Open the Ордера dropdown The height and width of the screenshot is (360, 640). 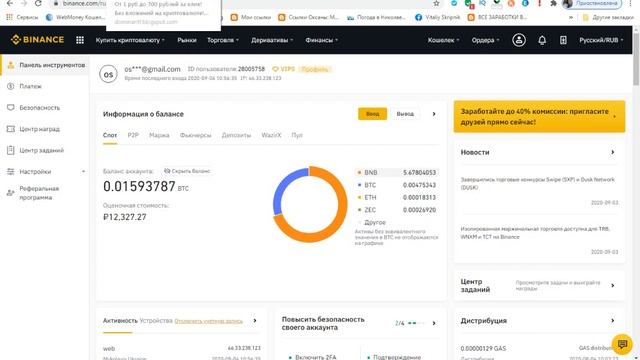485,40
